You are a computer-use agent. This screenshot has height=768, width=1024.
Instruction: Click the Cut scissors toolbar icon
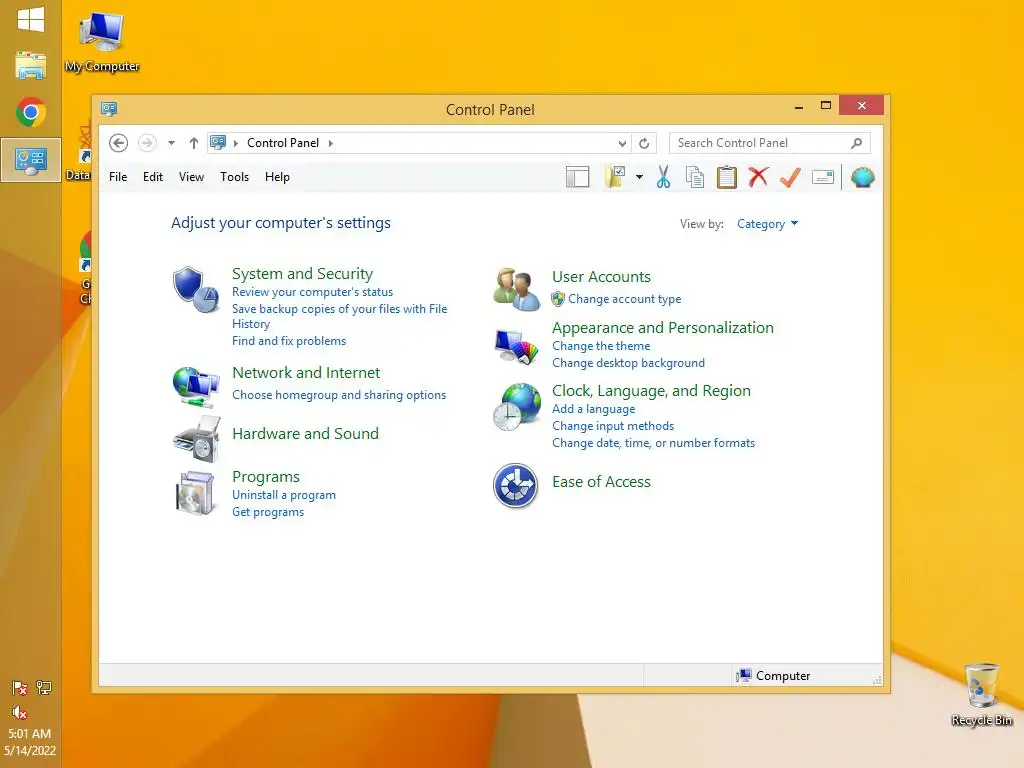pos(664,177)
